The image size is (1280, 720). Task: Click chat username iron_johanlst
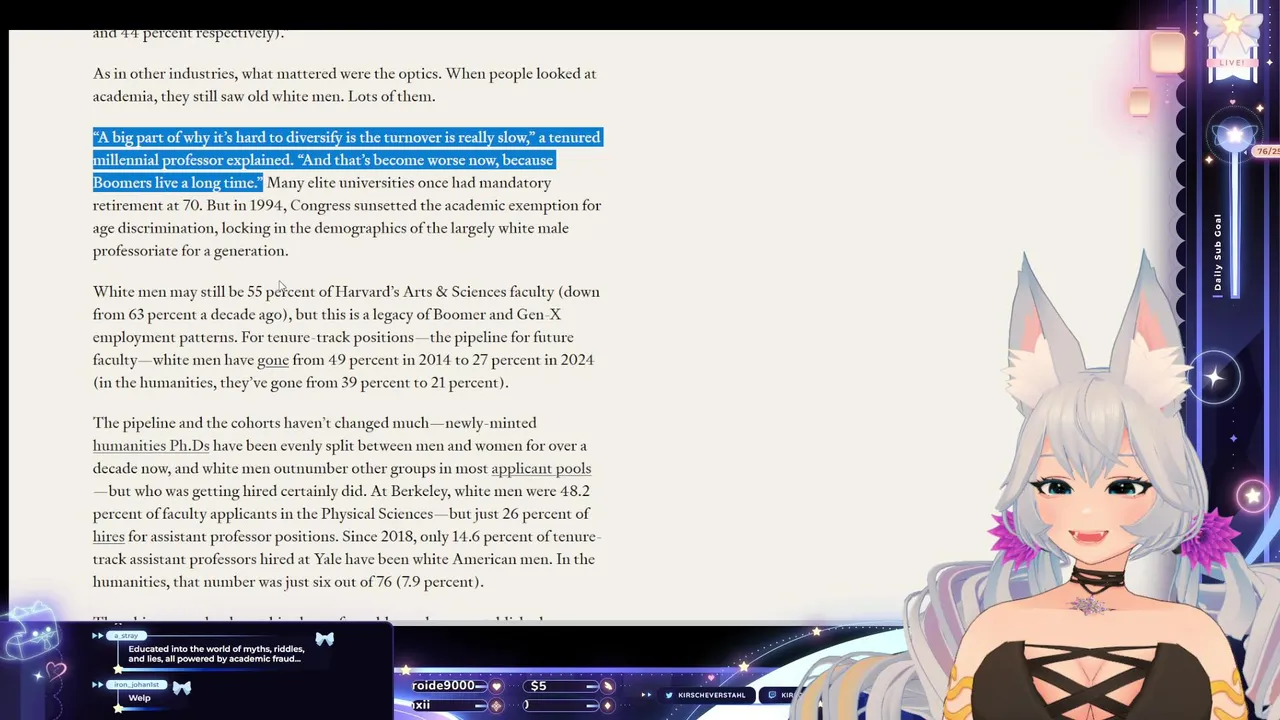(x=136, y=685)
